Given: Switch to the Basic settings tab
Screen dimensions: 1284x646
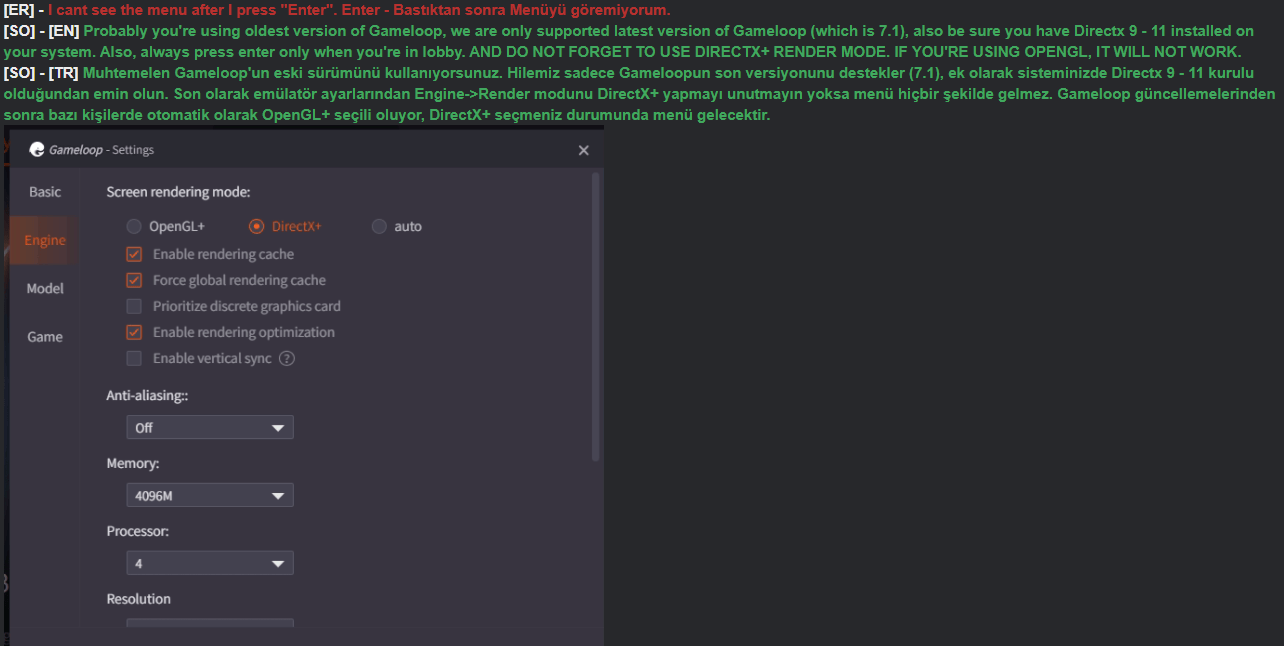Looking at the screenshot, I should [45, 192].
